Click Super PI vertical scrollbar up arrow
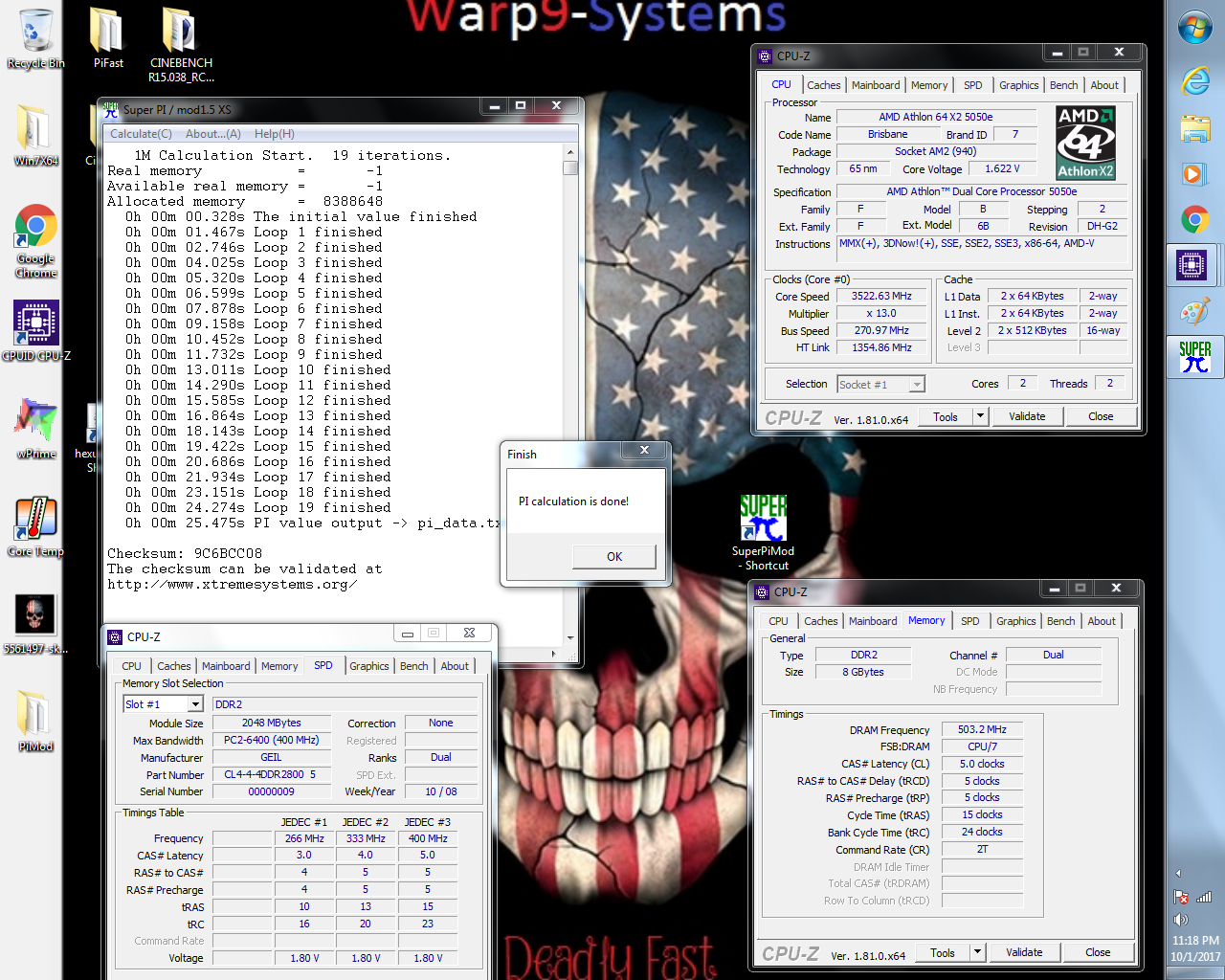 click(x=570, y=152)
